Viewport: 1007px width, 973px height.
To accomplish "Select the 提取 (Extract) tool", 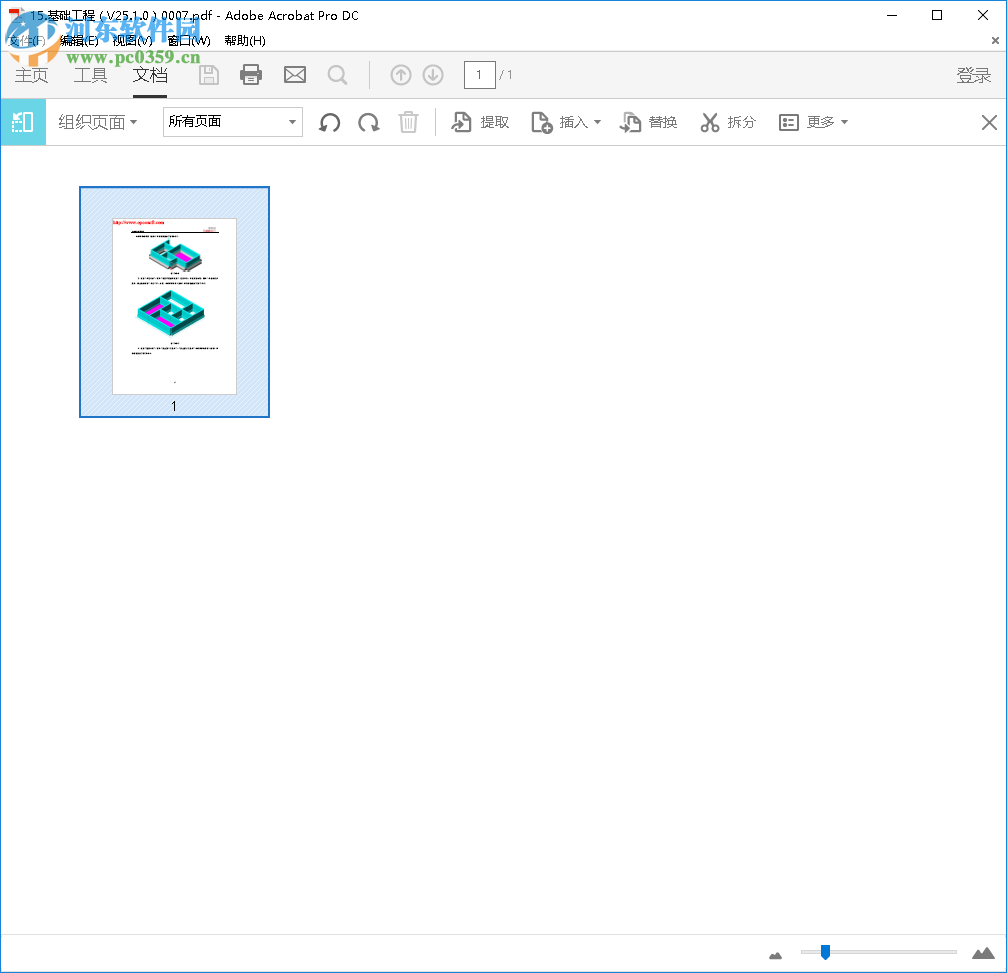I will [x=479, y=122].
